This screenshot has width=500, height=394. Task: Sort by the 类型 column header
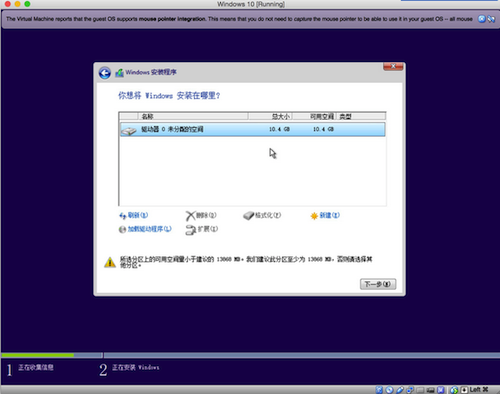361,116
